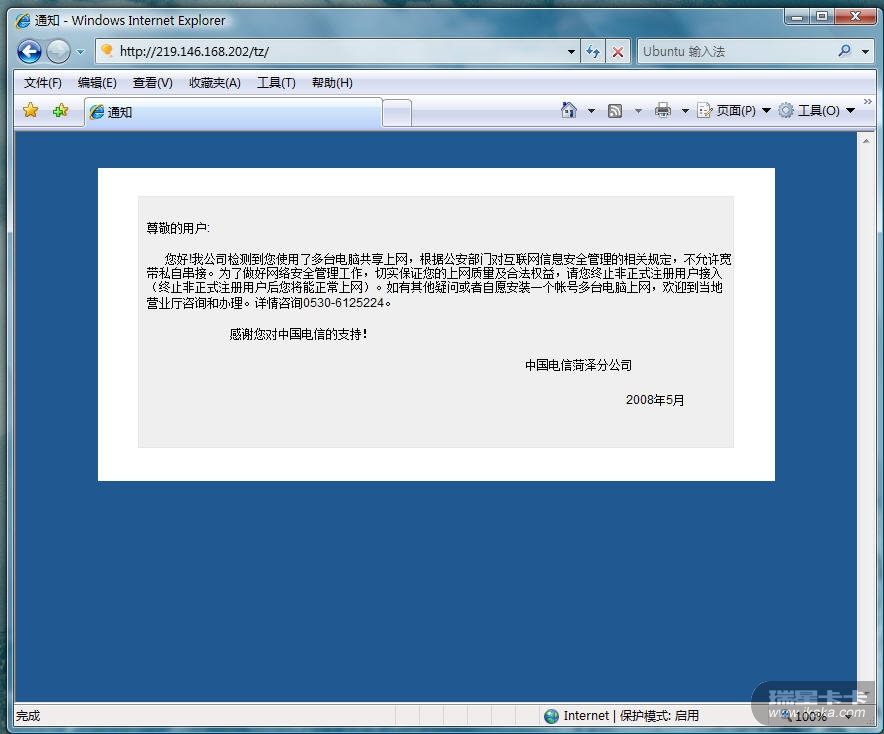
Task: Open the 工具(T) menu in menu bar
Action: (x=276, y=83)
